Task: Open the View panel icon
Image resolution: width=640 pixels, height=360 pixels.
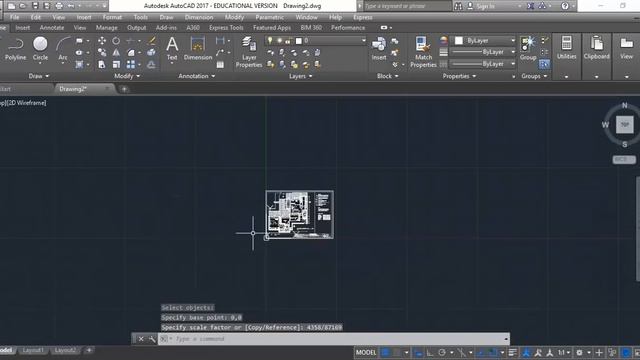Action: pos(626,48)
